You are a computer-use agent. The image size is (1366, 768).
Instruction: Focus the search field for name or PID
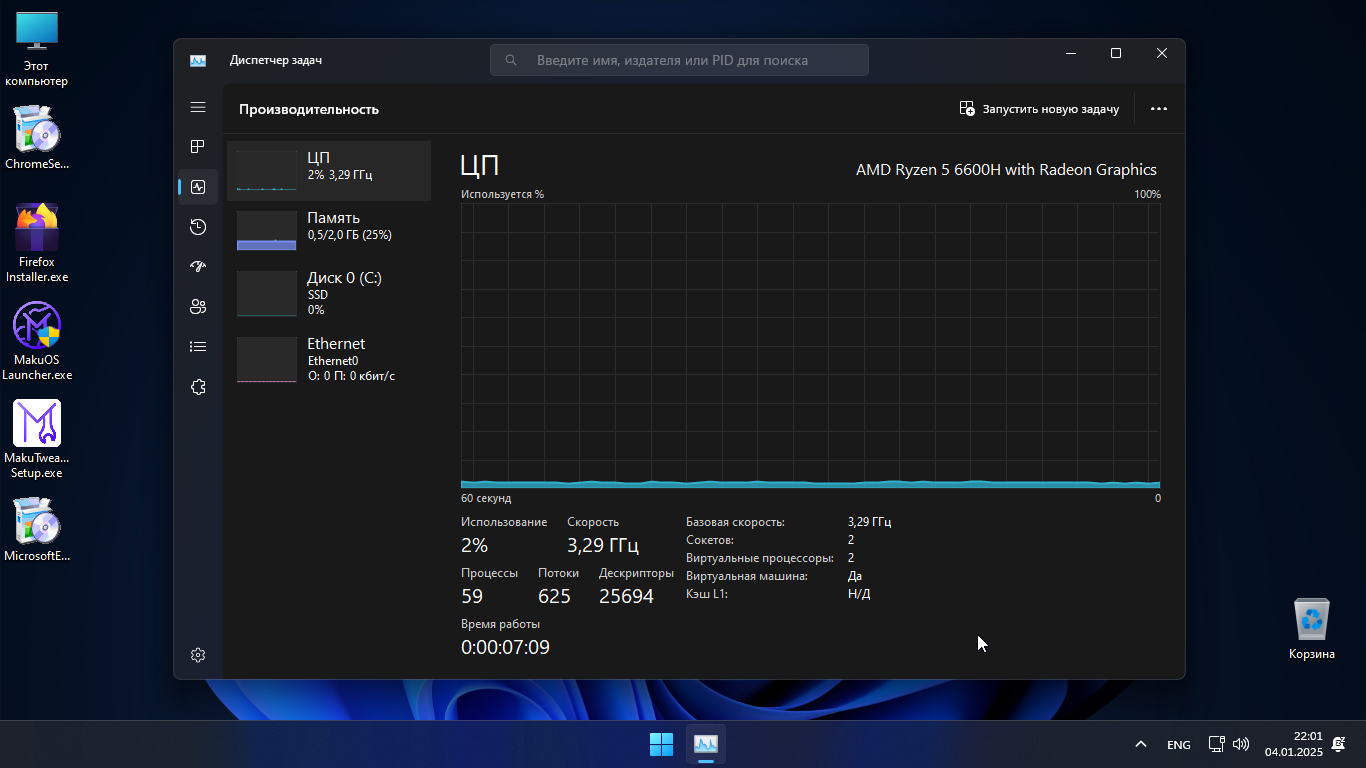(679, 60)
